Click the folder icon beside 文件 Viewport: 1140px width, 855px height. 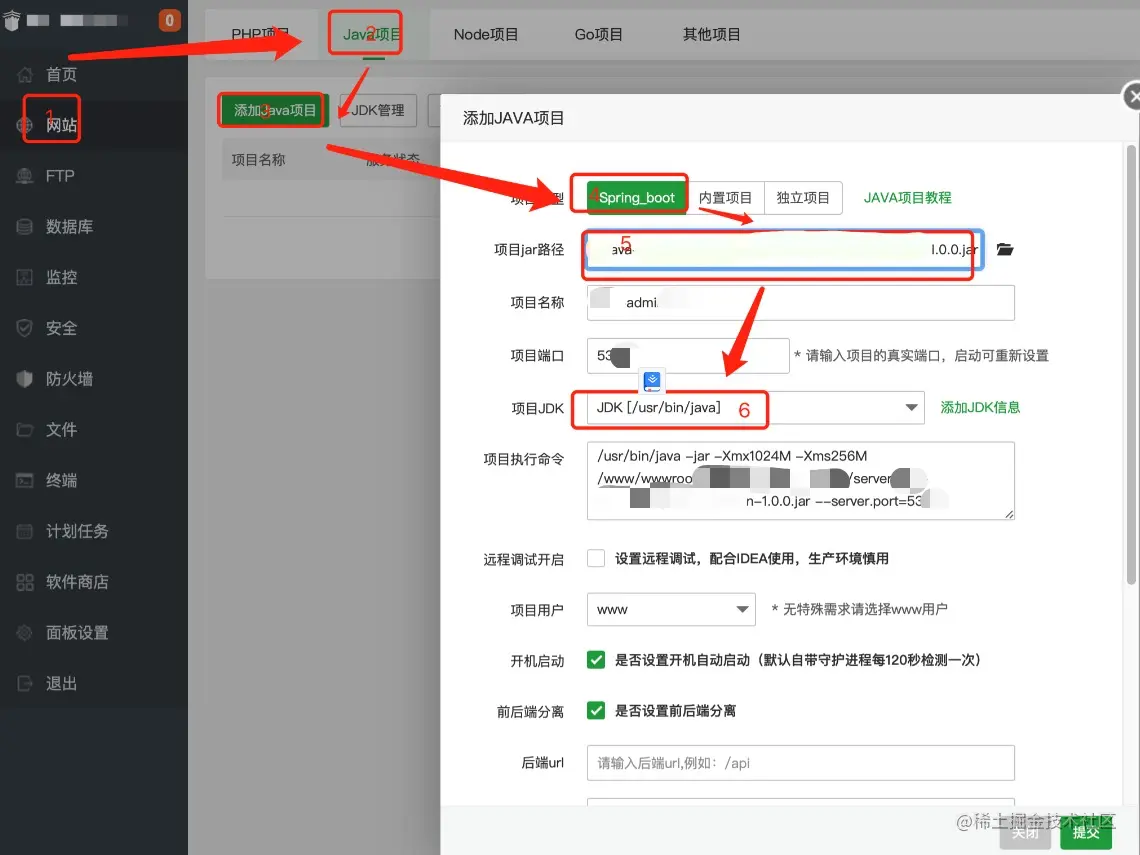(25, 430)
